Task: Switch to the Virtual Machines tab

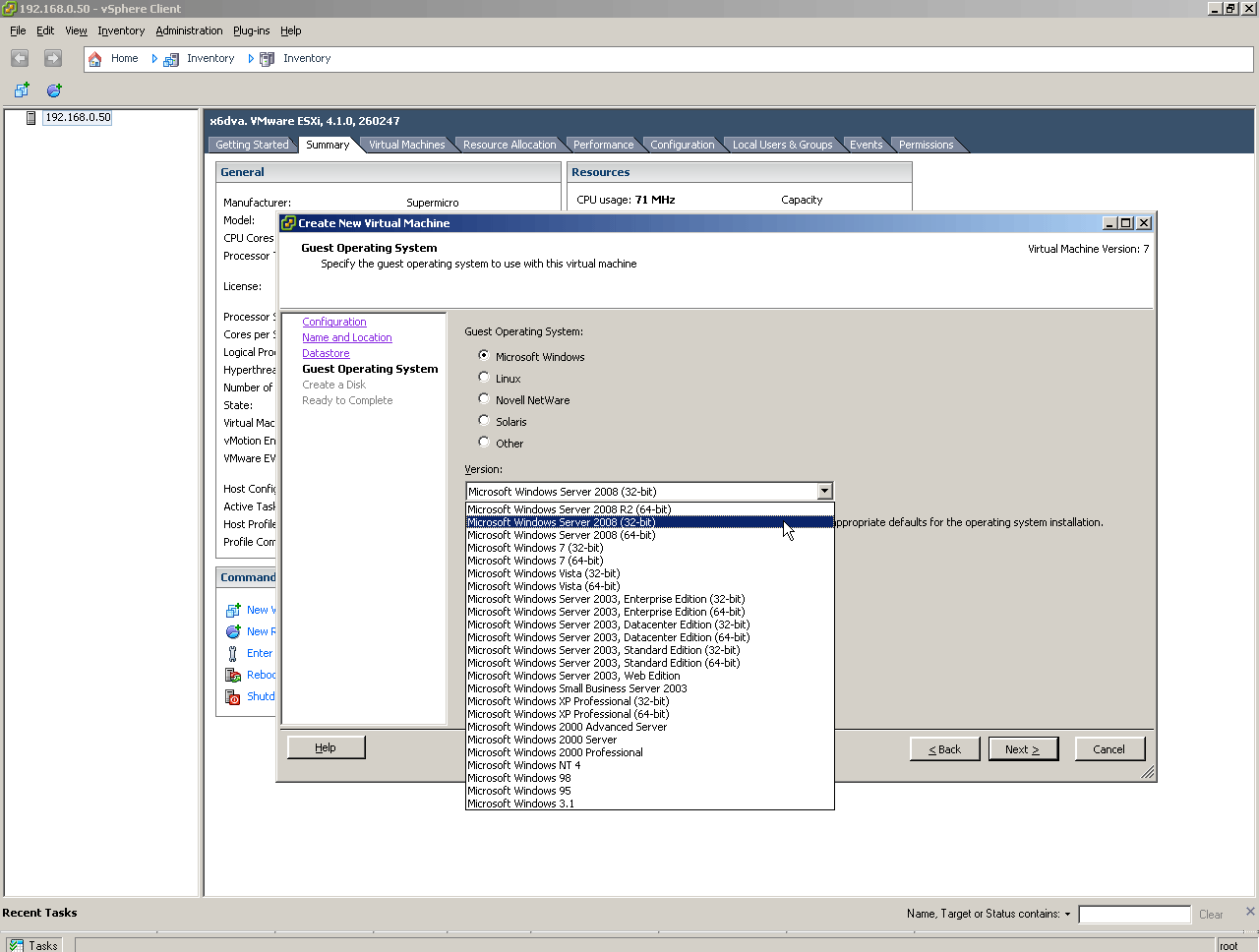Action: click(406, 145)
